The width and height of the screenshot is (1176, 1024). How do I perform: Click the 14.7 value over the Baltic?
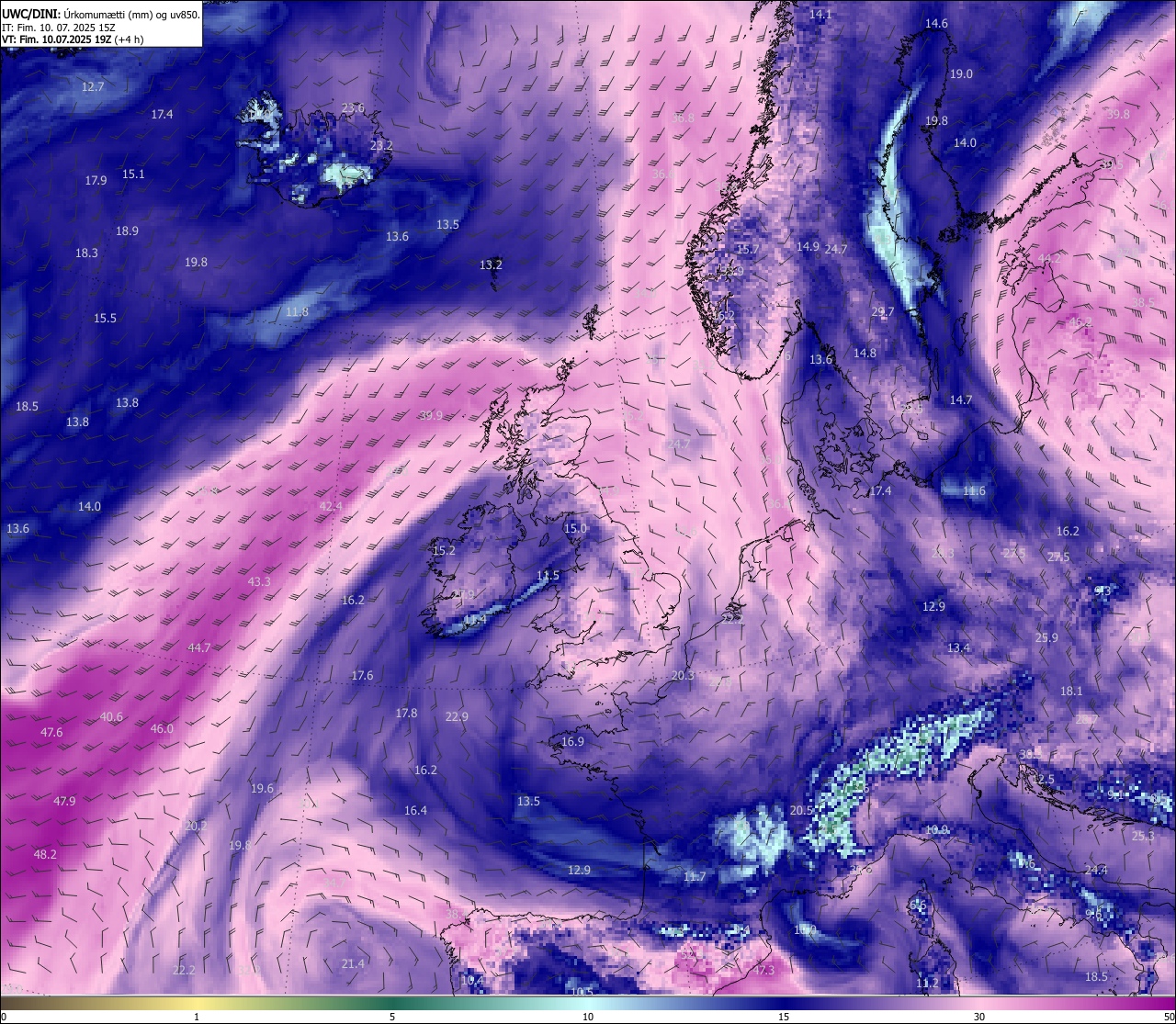coord(960,400)
